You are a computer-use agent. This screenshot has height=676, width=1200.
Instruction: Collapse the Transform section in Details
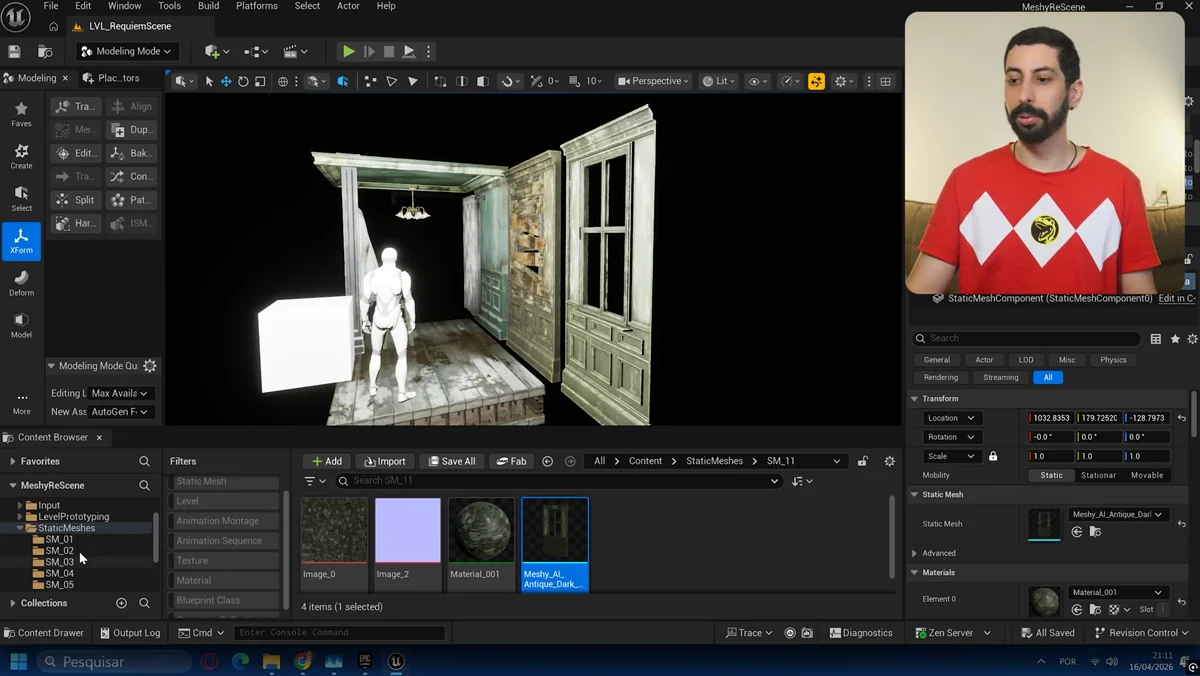913,398
